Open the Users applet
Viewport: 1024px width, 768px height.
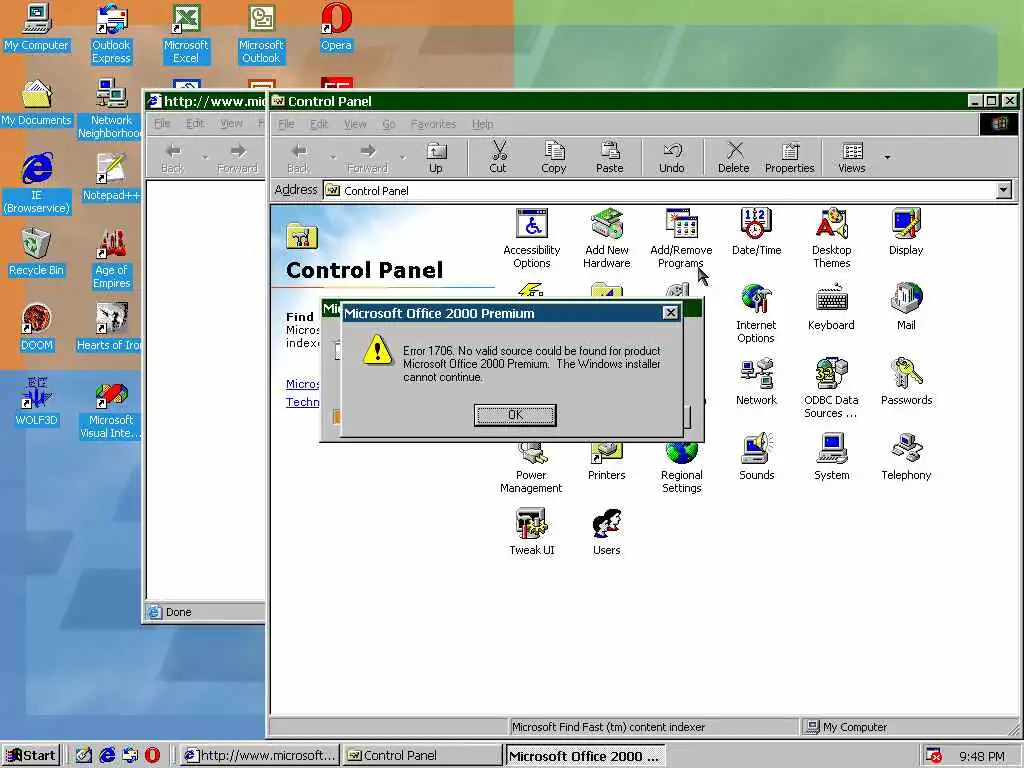click(607, 532)
